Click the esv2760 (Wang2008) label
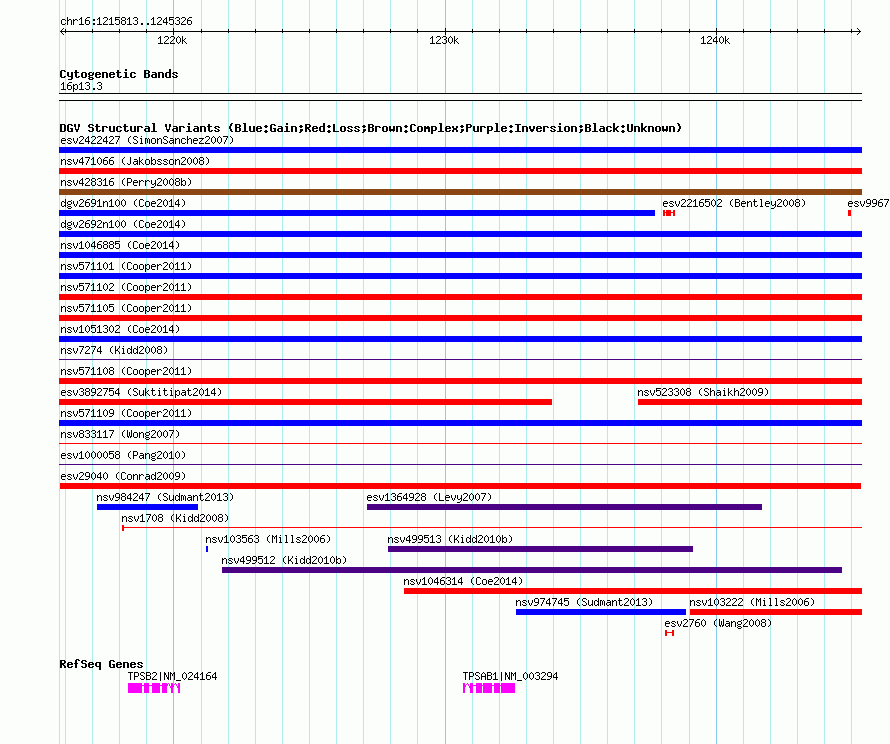 pyautogui.click(x=718, y=623)
